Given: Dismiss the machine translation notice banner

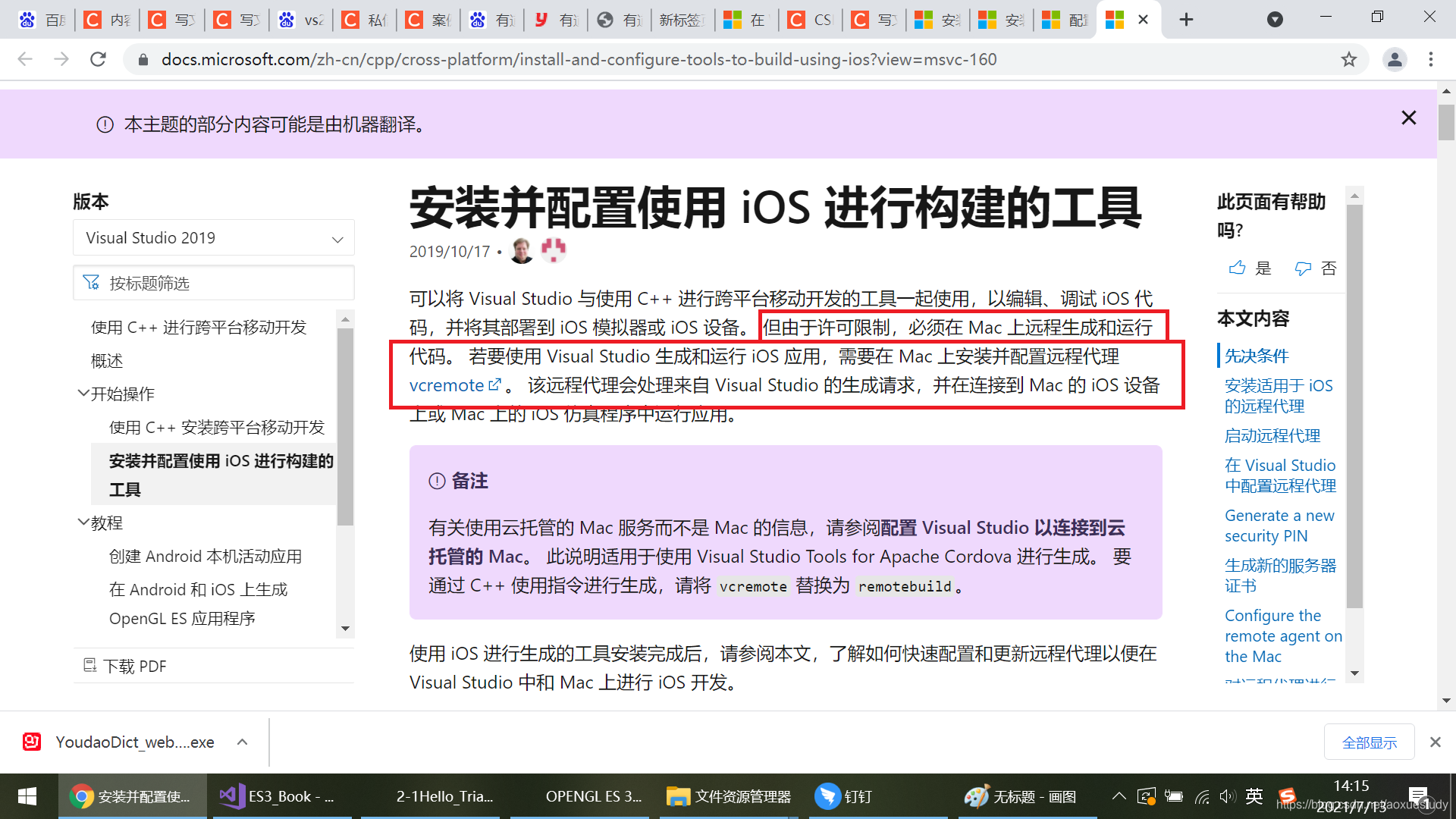Looking at the screenshot, I should tap(1409, 118).
